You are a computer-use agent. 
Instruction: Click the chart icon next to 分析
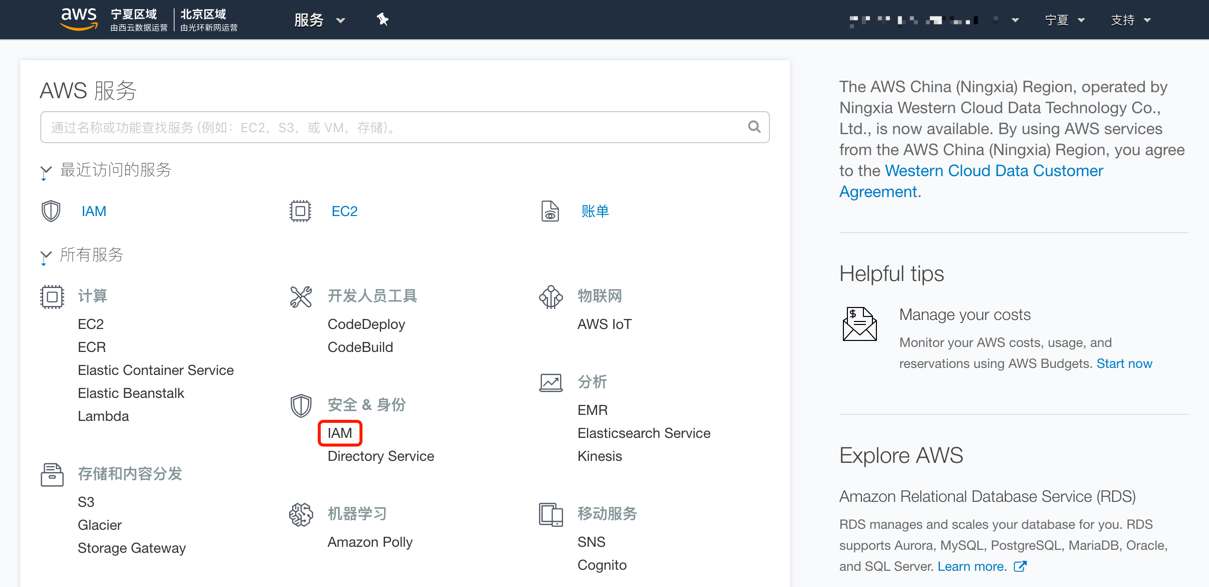coord(551,383)
